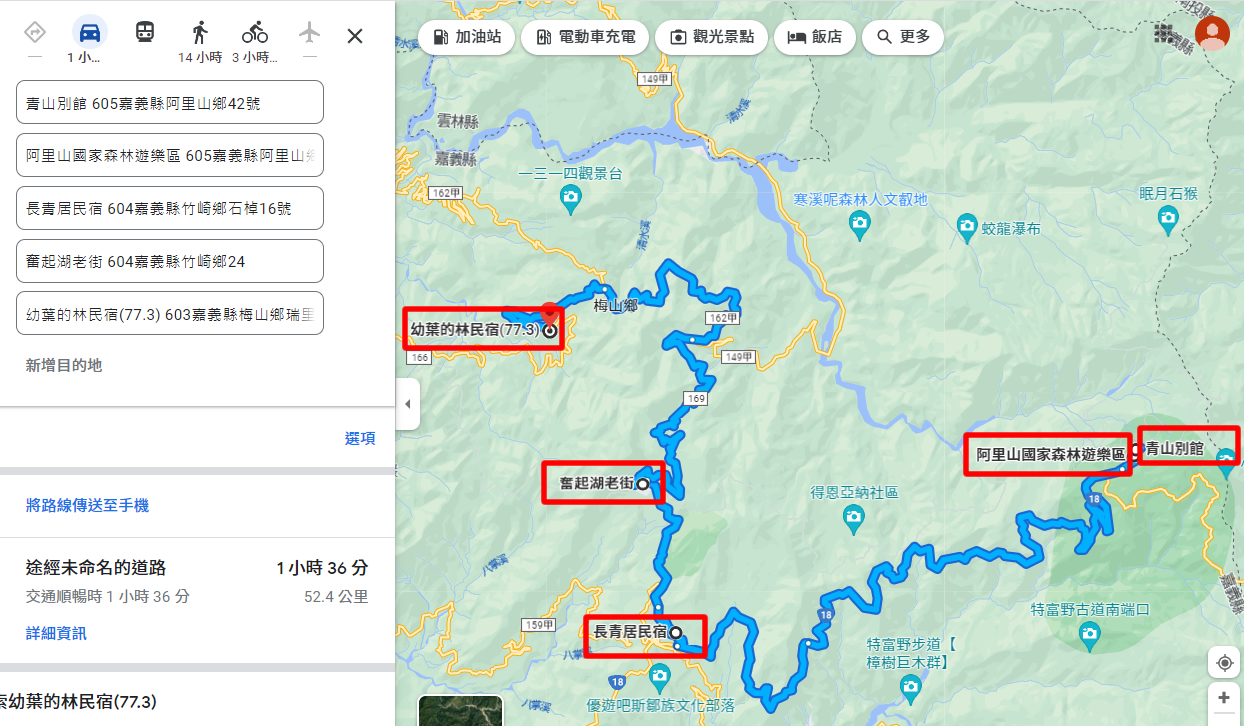Zoom in on the map
Screen dimensions: 1244x726
1223,698
